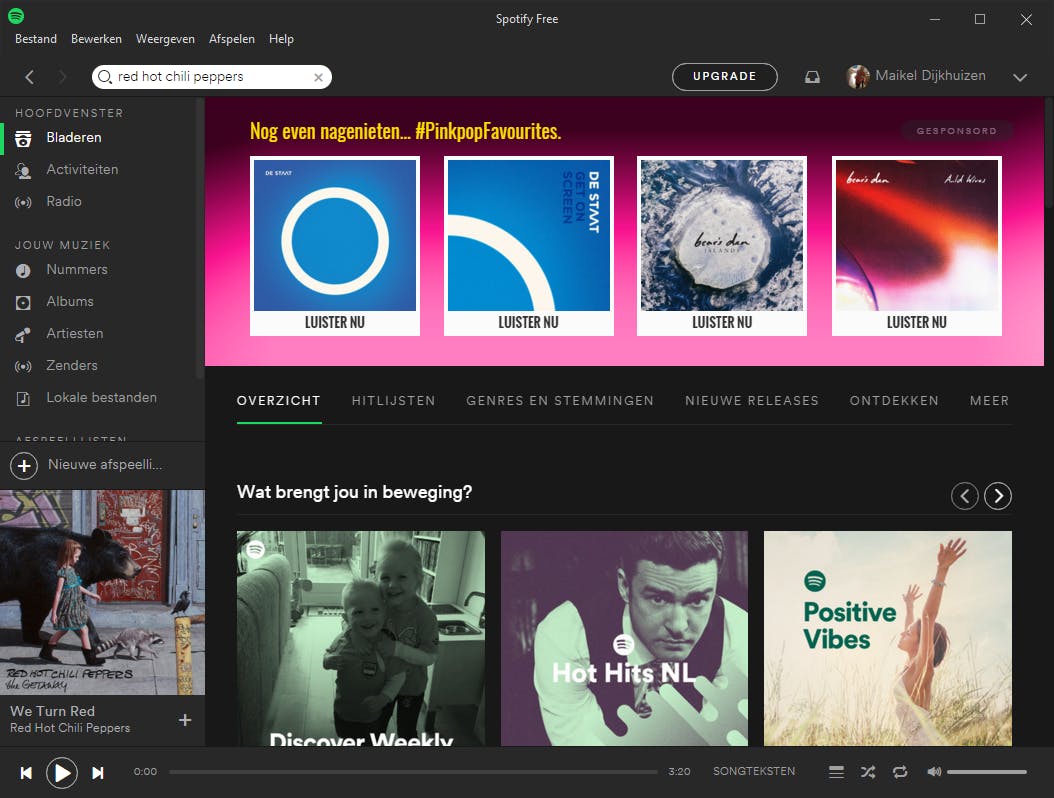Switch to the Hitlijsten tab
The width and height of the screenshot is (1054, 798).
click(x=393, y=400)
